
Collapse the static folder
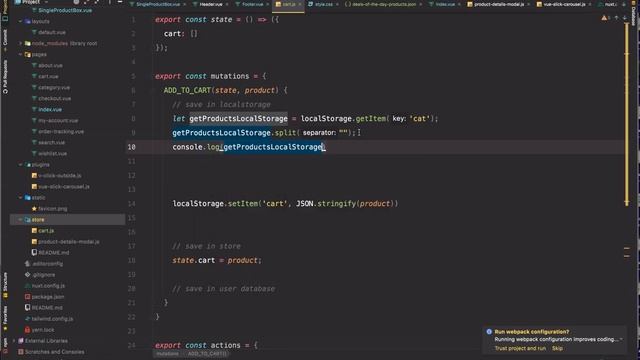pos(20,198)
